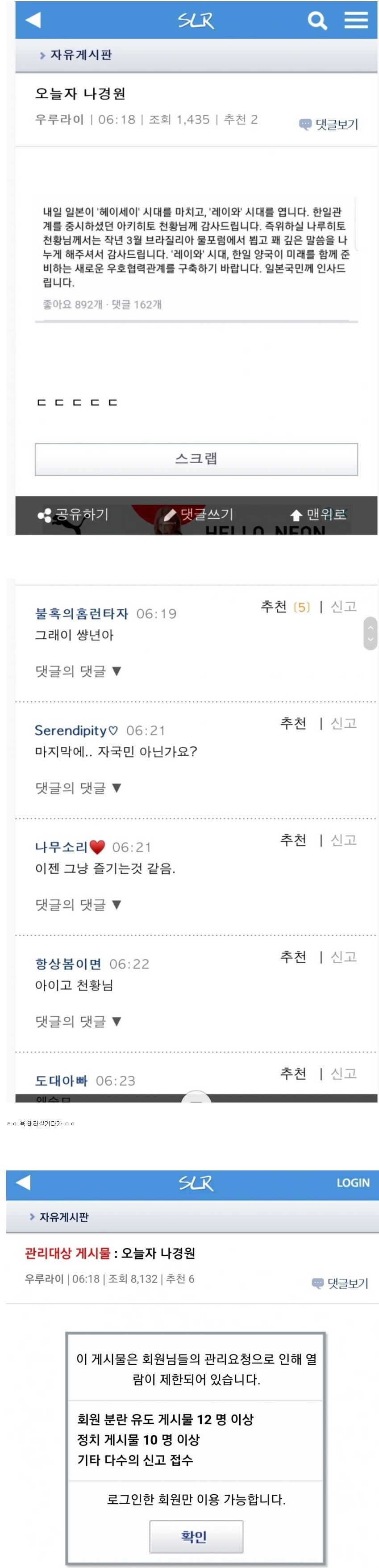Viewport: 379px width, 1568px height.
Task: Tap the back arrow in top header
Action: (33, 20)
